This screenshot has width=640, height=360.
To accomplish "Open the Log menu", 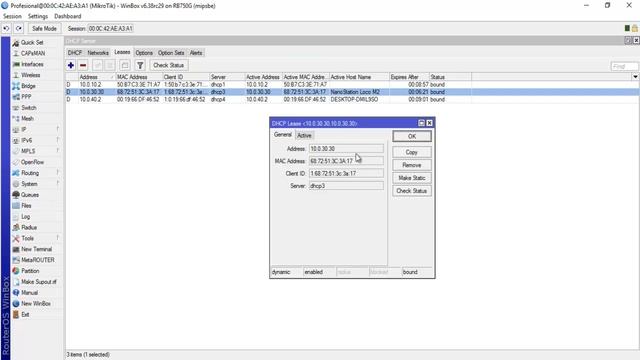I will tap(25, 217).
